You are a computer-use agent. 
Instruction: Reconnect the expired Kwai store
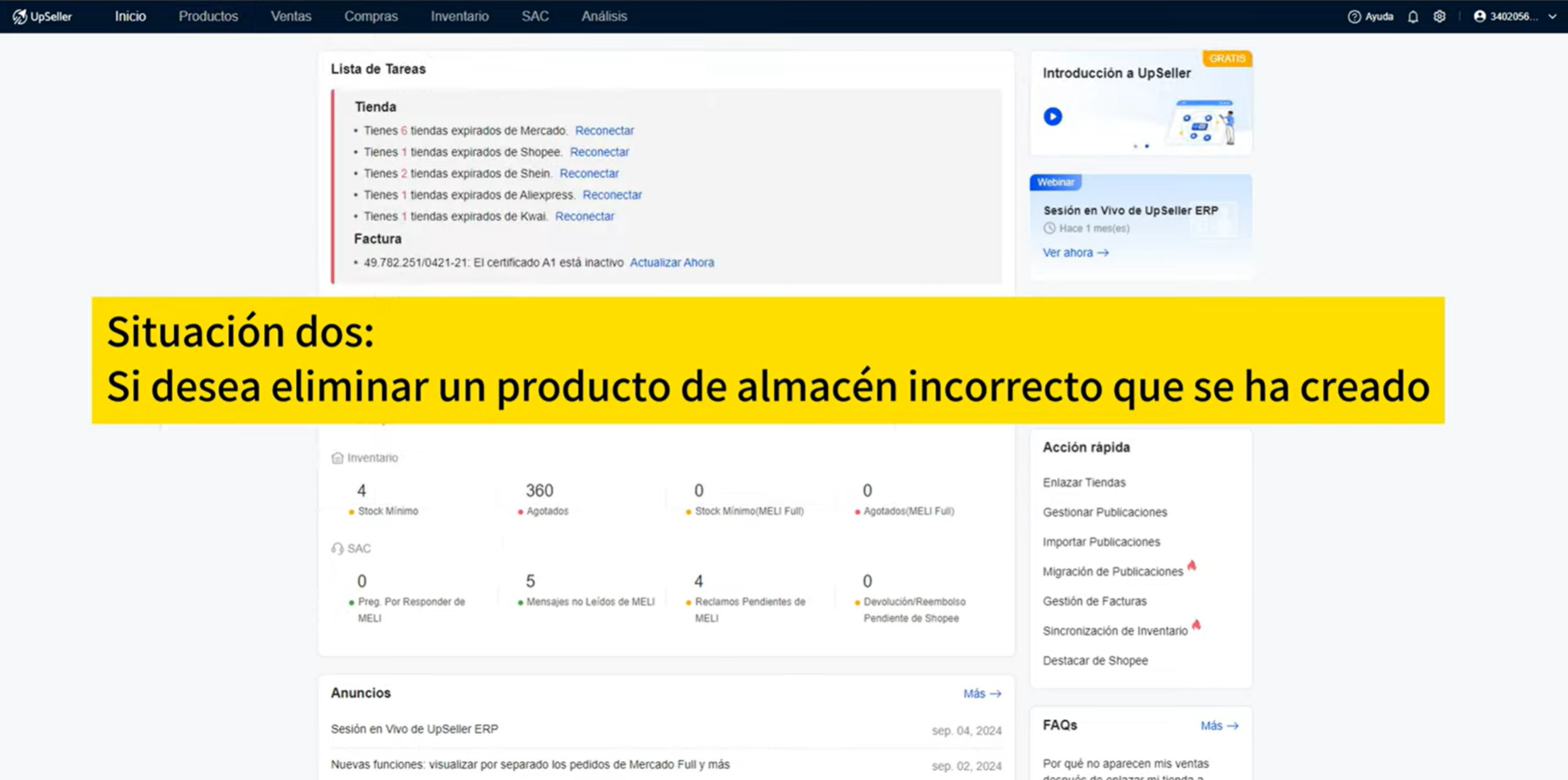pos(584,216)
